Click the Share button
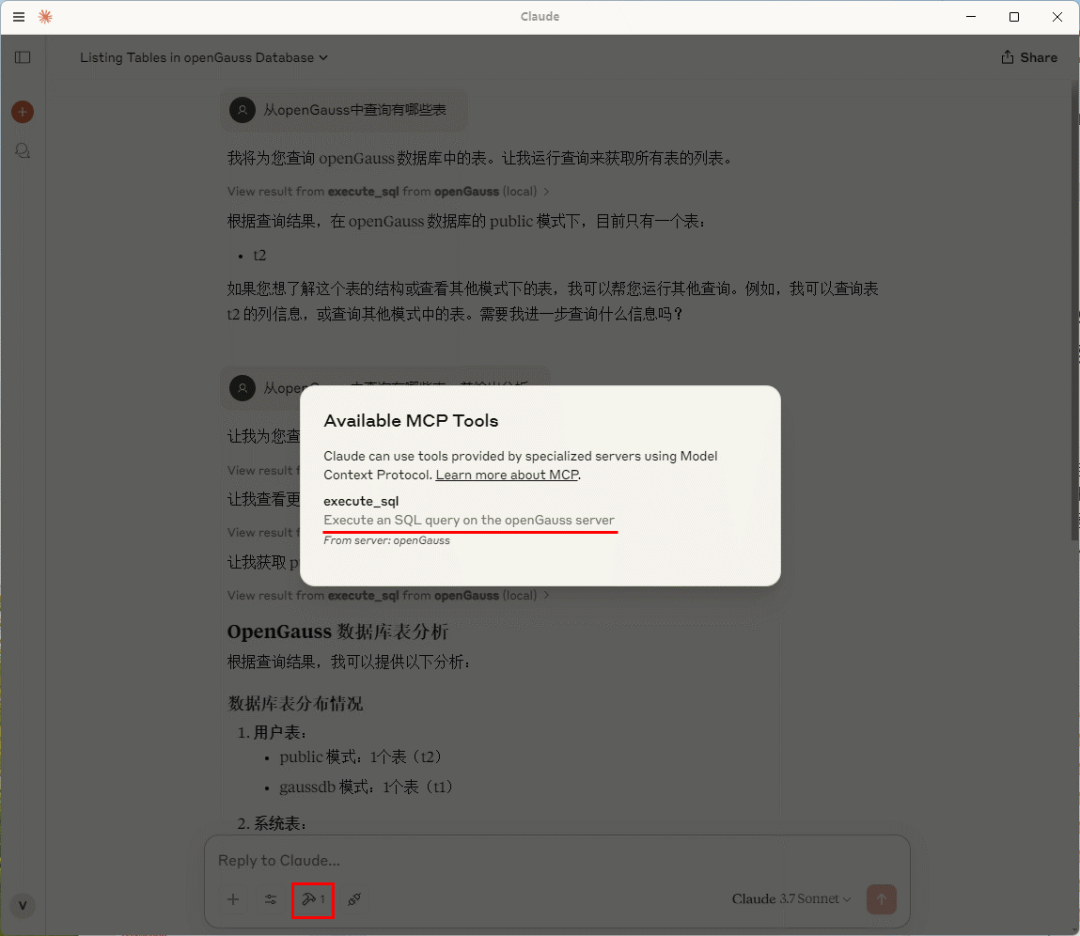Image resolution: width=1080 pixels, height=936 pixels. point(1029,57)
